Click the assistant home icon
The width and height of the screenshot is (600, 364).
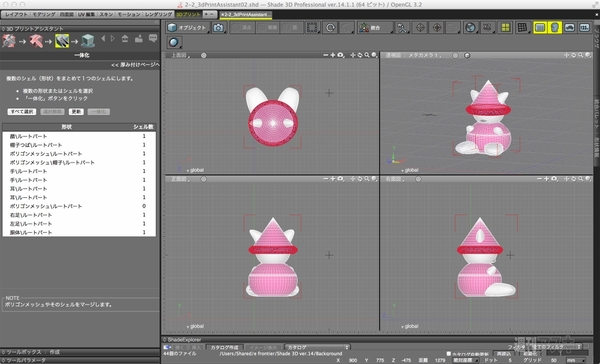(x=125, y=39)
